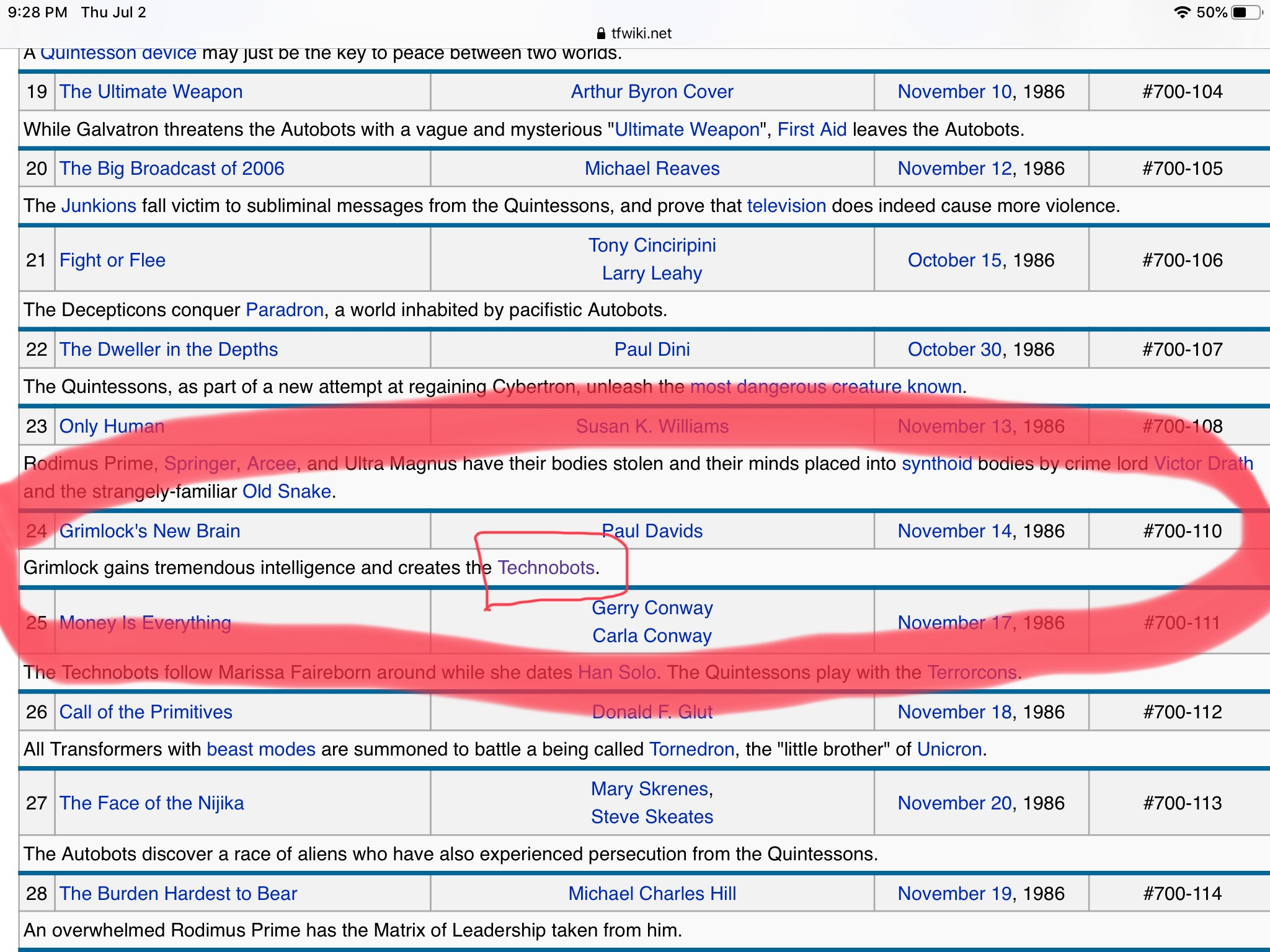Open the November 18 date link
Screen dimensions: 1270x952
[954, 712]
